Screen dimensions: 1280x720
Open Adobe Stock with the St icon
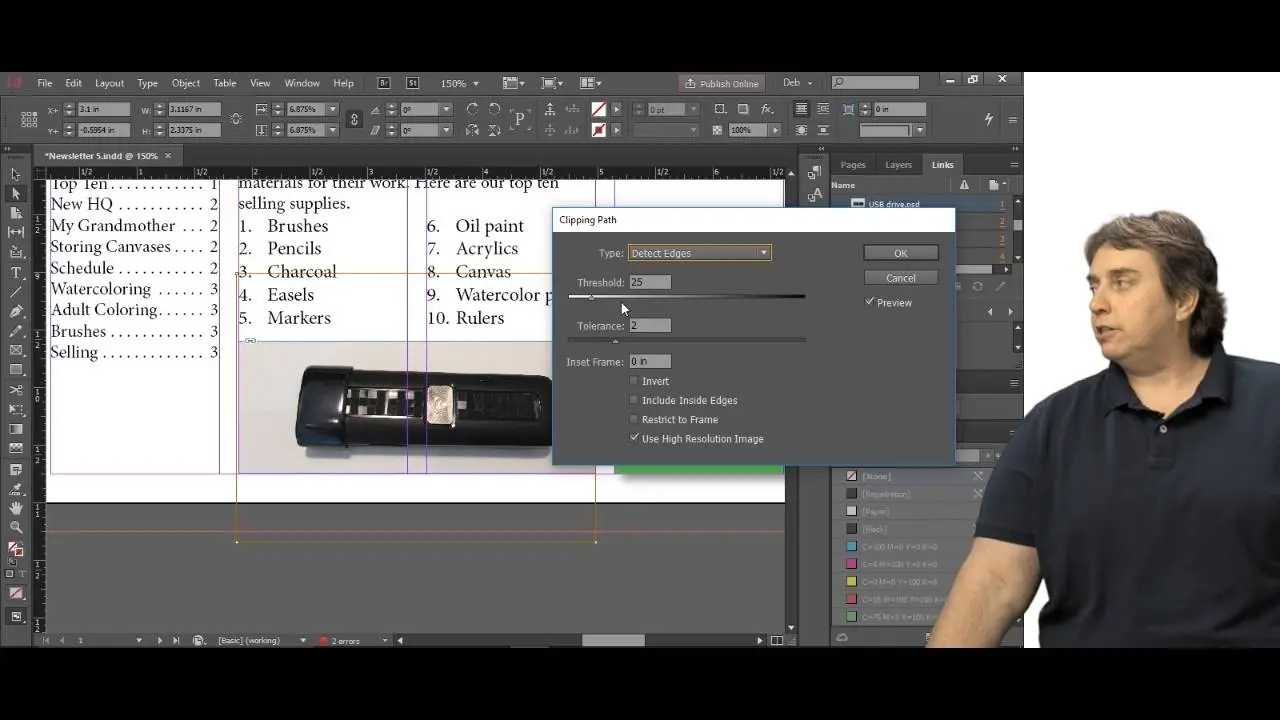(411, 83)
